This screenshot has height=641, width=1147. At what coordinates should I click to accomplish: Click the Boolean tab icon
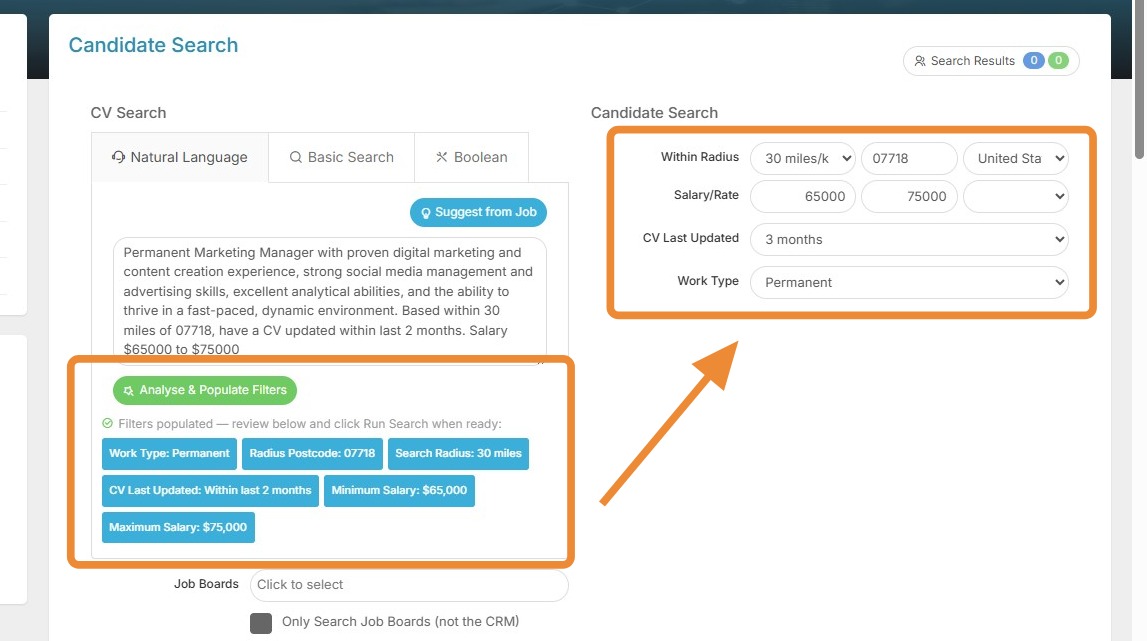[442, 157]
